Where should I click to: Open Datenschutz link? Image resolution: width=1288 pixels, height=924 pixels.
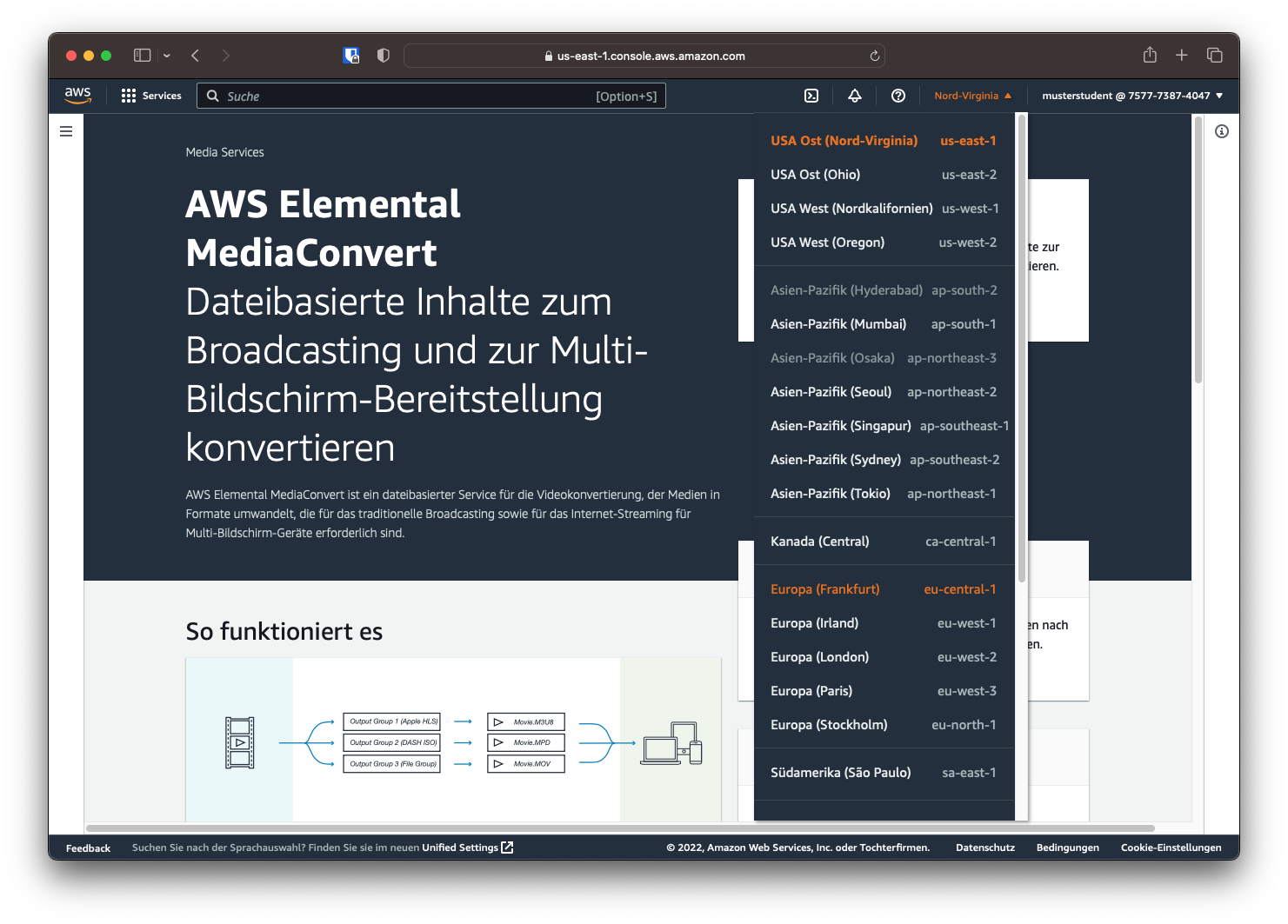(x=985, y=848)
